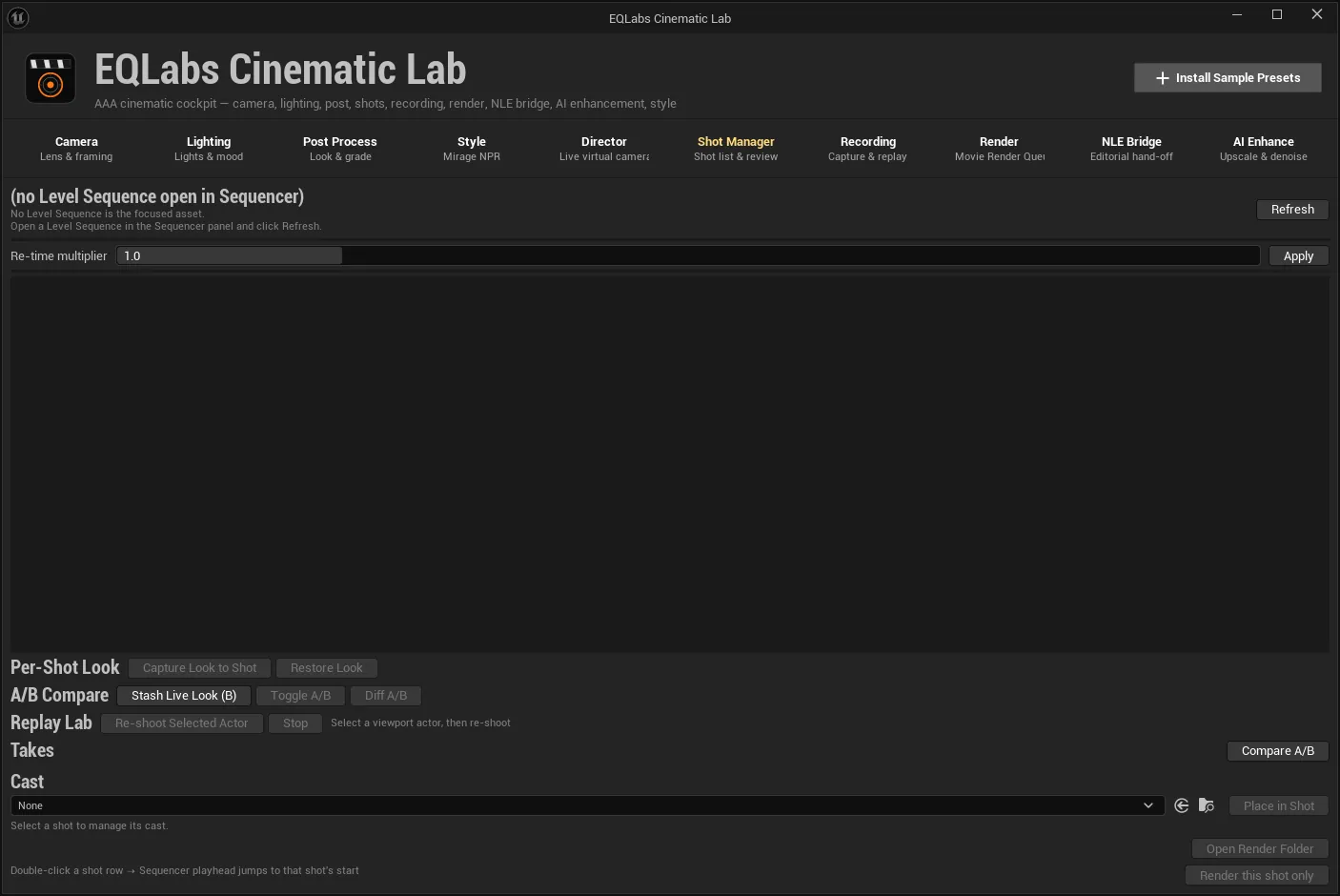This screenshot has height=896, width=1340.
Task: Click plus icon on Install Sample Presets
Action: click(1162, 78)
